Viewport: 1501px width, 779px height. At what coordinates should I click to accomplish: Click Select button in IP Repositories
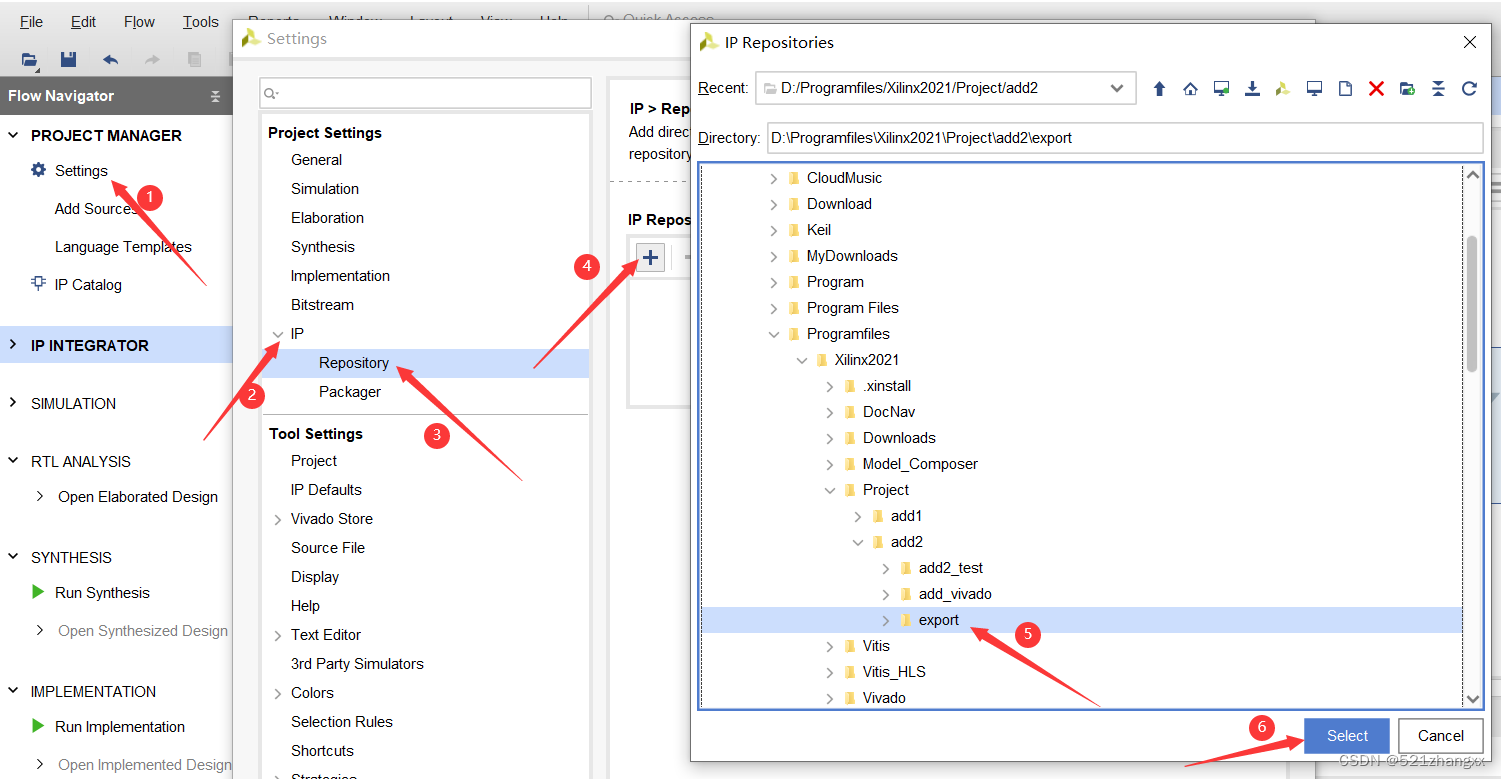point(1347,736)
